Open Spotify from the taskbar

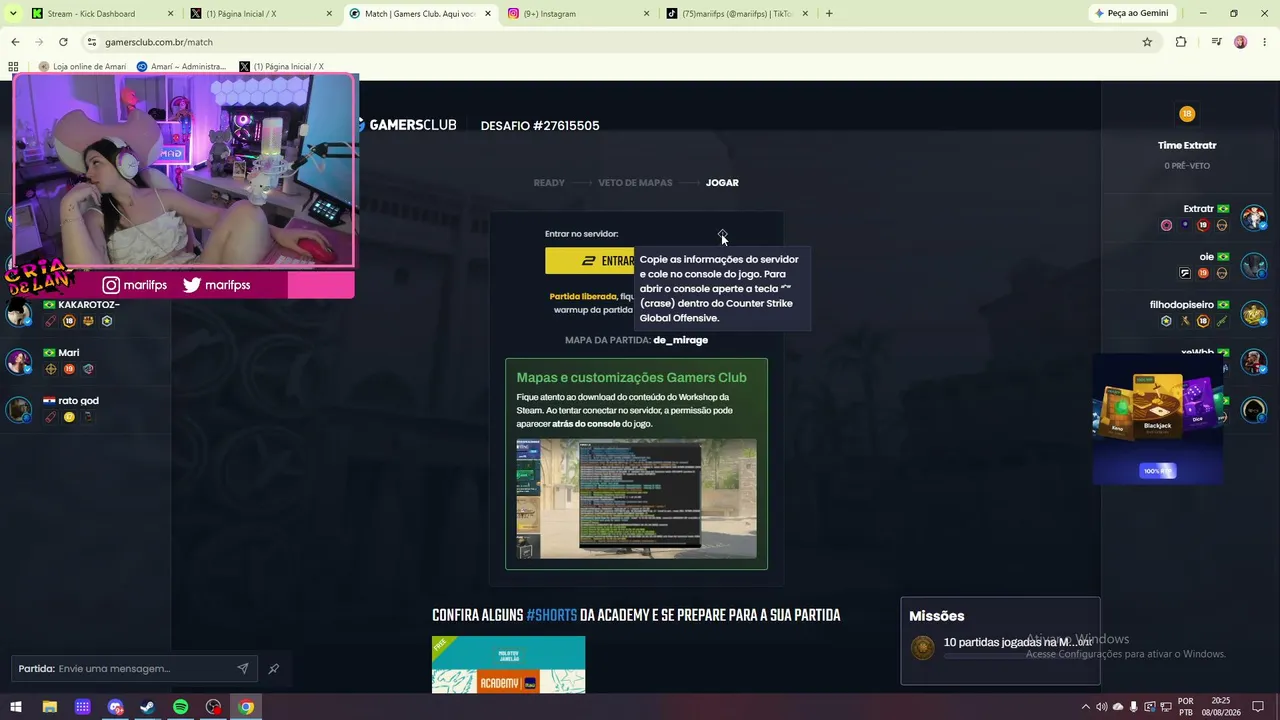tap(180, 707)
